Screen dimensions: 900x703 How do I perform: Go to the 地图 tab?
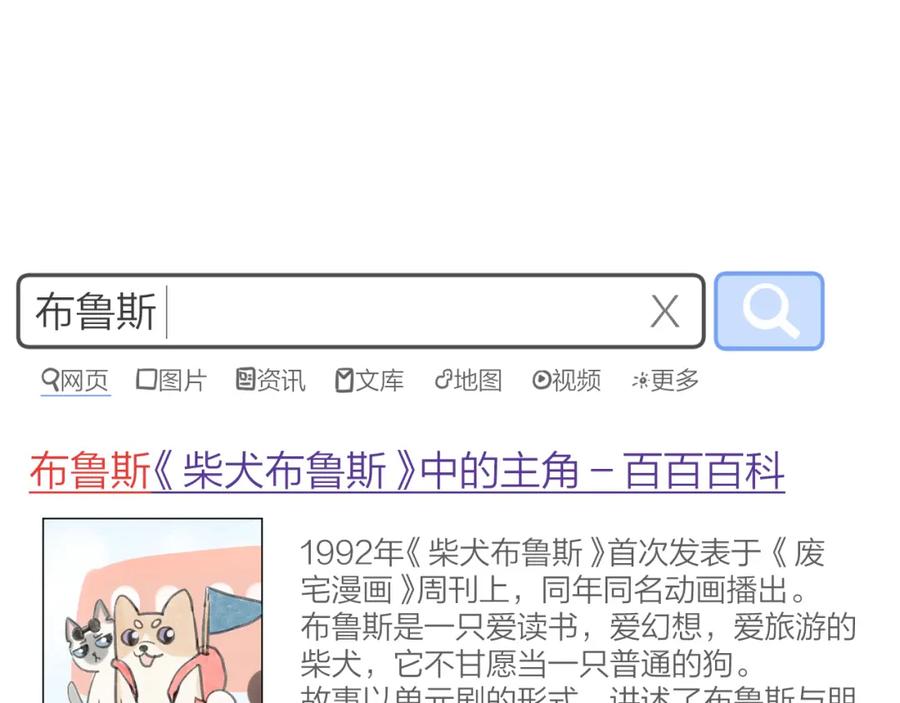pos(468,380)
